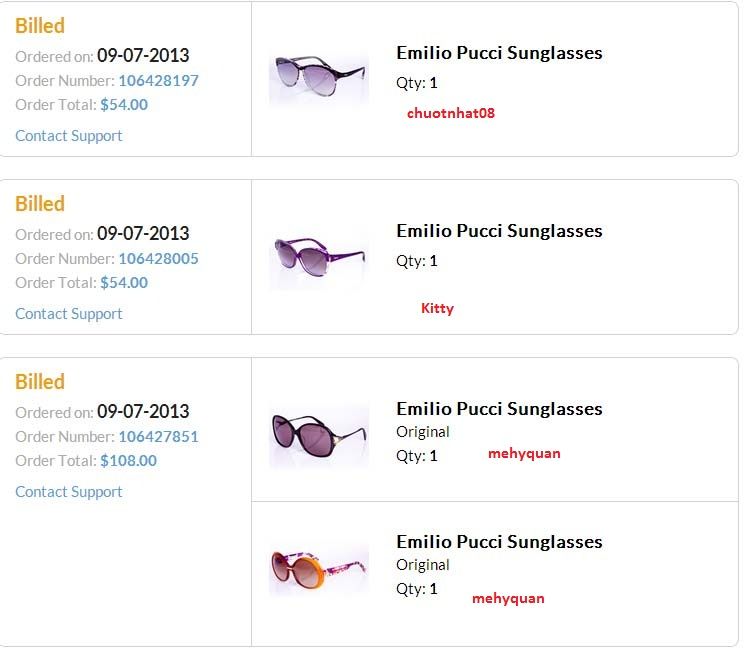Click the $108.00 order total
The height and width of the screenshot is (651, 750).
coord(128,461)
